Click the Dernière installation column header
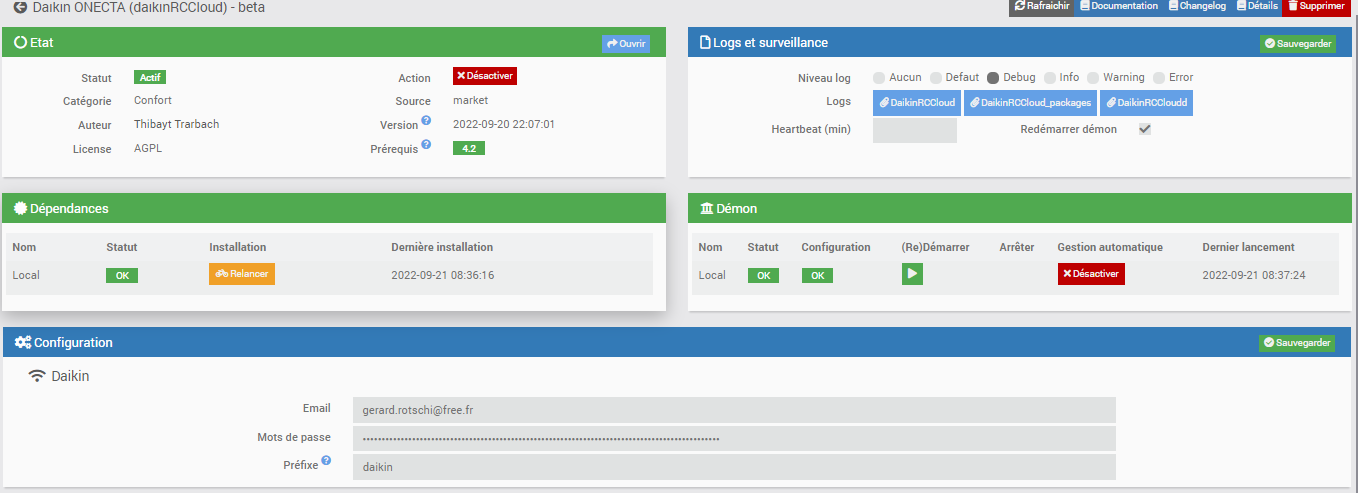The image size is (1358, 493). point(442,247)
